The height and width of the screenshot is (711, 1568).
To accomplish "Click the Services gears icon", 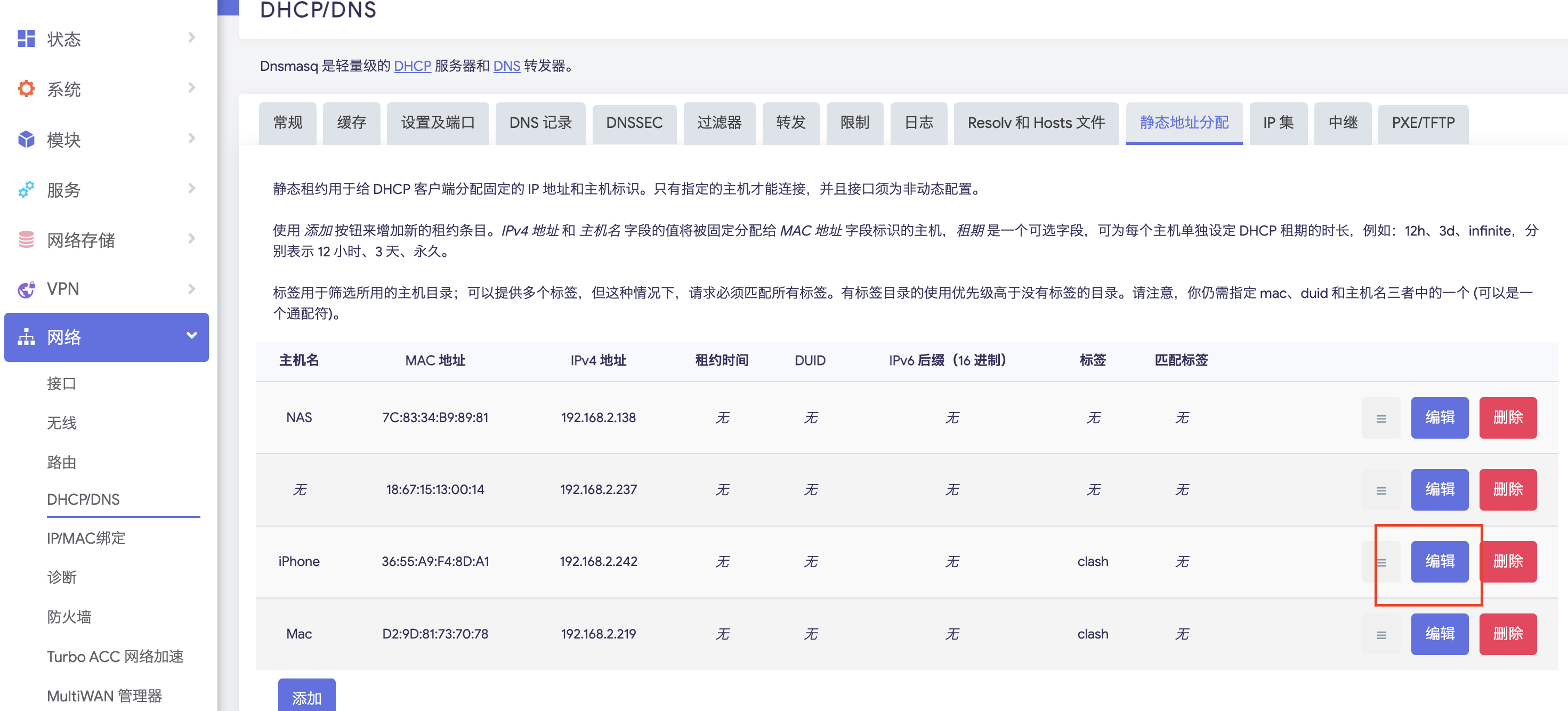I will click(x=26, y=189).
